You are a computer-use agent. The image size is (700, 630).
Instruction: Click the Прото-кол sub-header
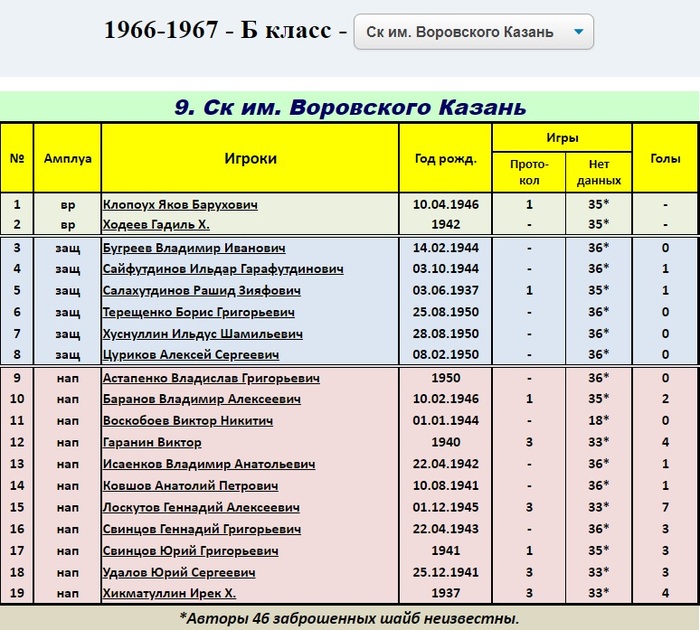(x=529, y=172)
